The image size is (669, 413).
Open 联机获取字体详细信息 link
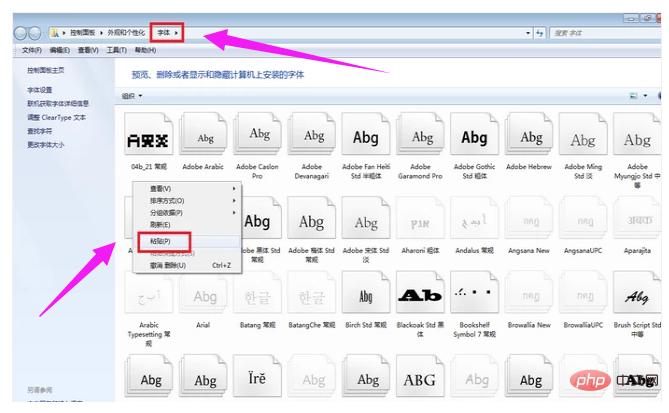(58, 104)
